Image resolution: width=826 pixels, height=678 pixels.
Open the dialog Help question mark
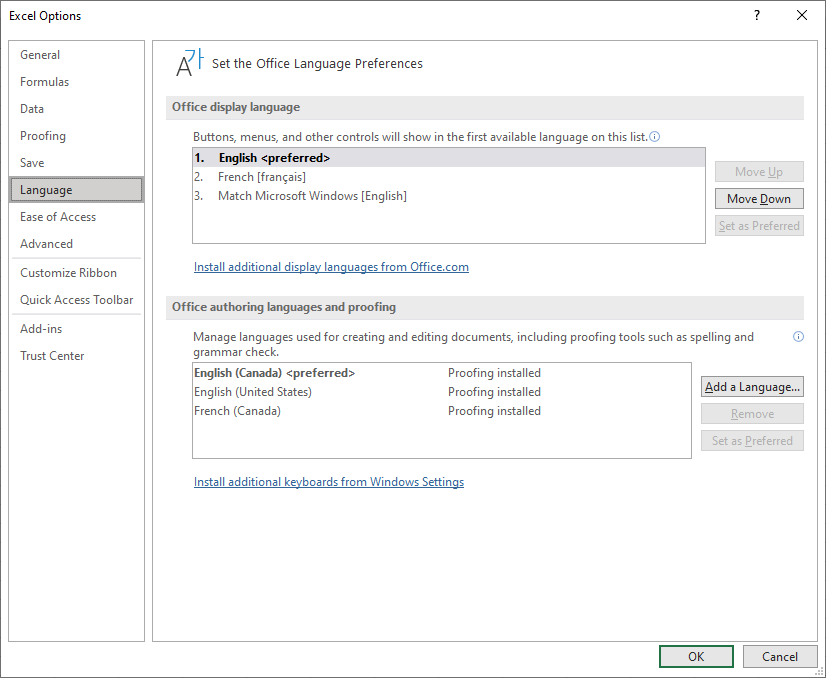pyautogui.click(x=756, y=15)
